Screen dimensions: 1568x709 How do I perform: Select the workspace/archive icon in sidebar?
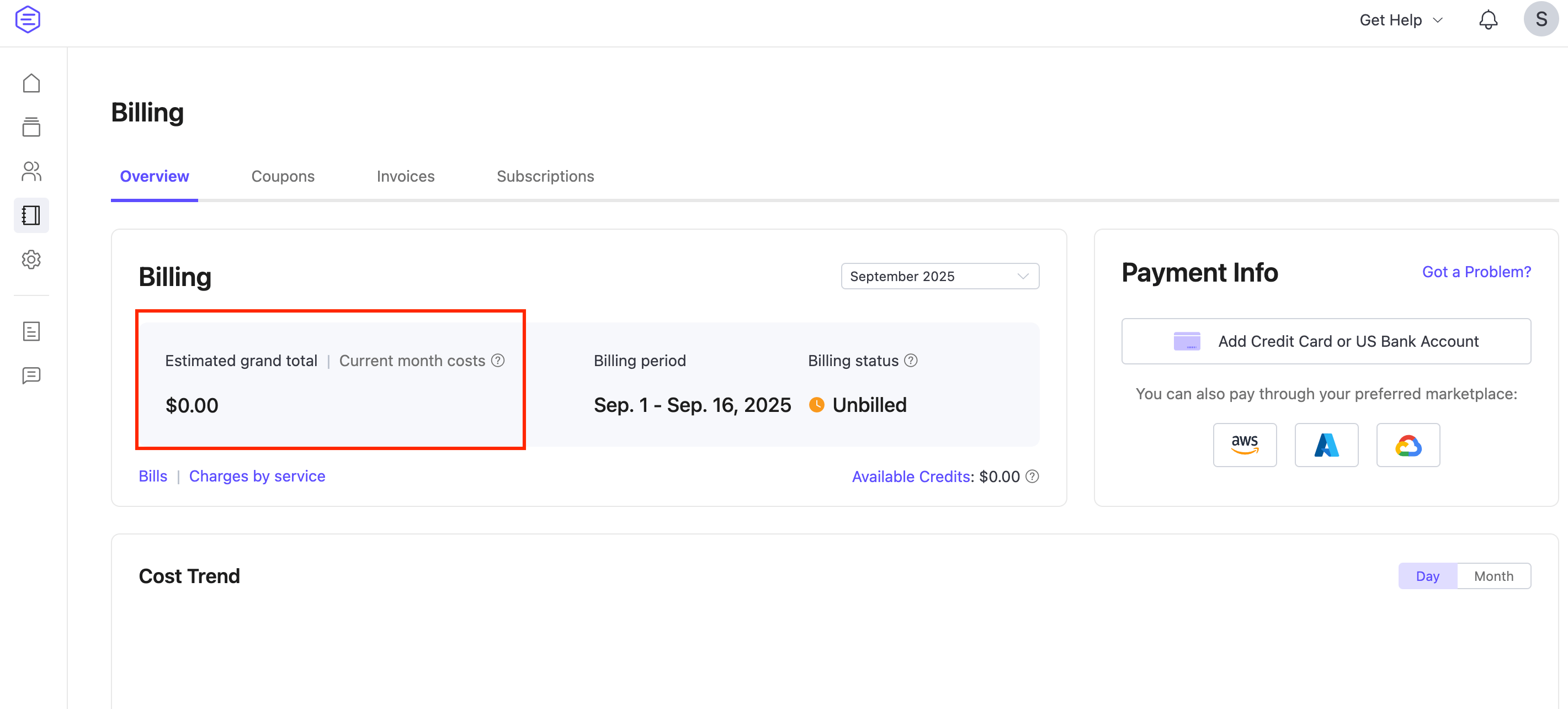point(30,128)
